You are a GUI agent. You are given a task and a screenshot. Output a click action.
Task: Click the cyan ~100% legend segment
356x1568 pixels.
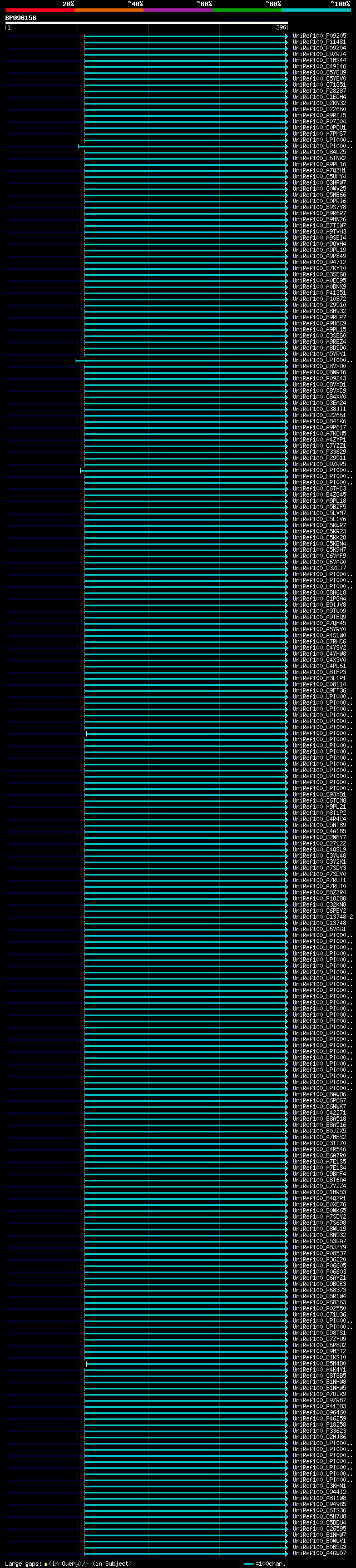pos(317,10)
